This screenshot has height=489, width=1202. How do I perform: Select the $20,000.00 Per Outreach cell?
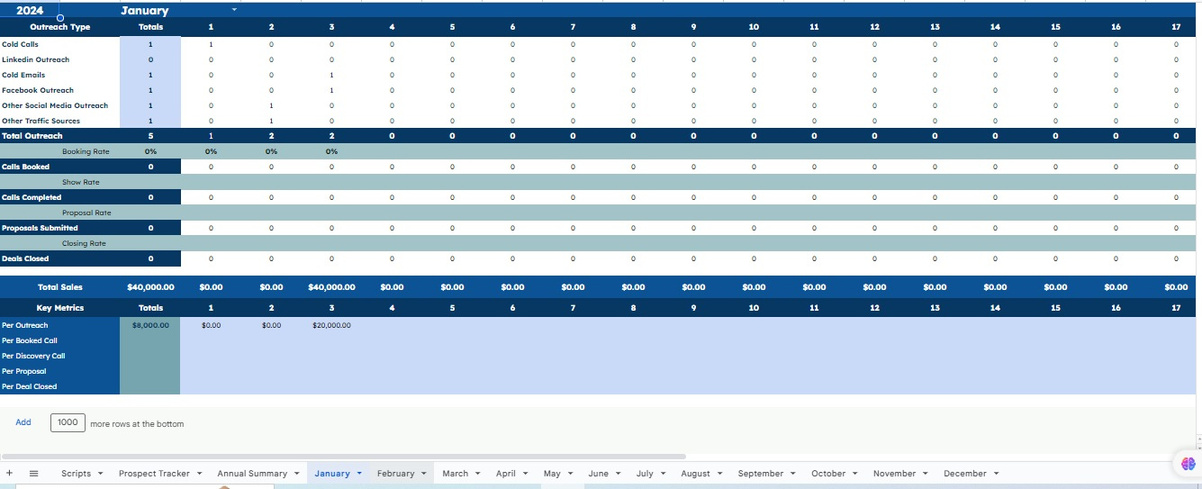pyautogui.click(x=331, y=325)
